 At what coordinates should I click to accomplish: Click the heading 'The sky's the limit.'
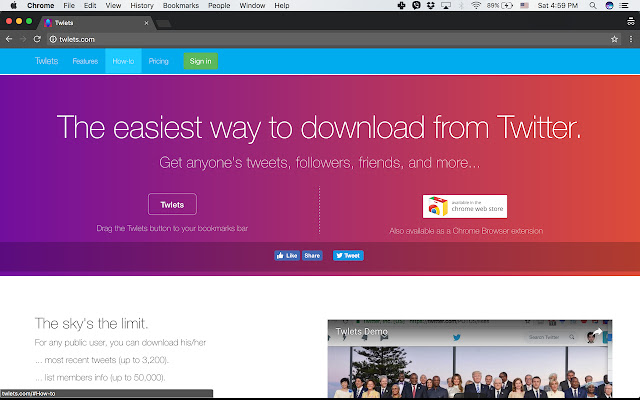[91, 324]
